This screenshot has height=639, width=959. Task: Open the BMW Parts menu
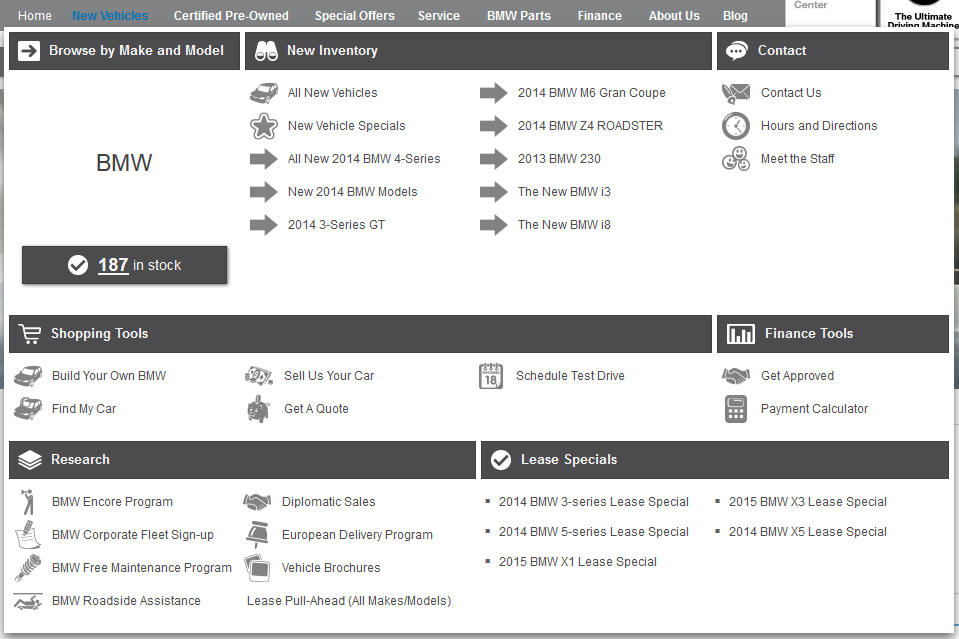(519, 16)
